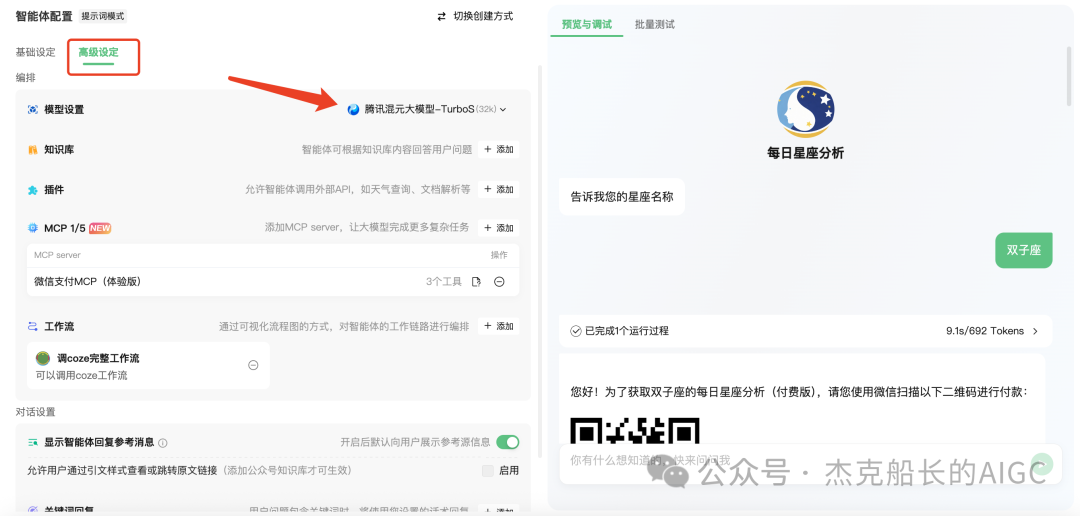Click the payment QR code image
The width and height of the screenshot is (1080, 516).
tap(635, 430)
